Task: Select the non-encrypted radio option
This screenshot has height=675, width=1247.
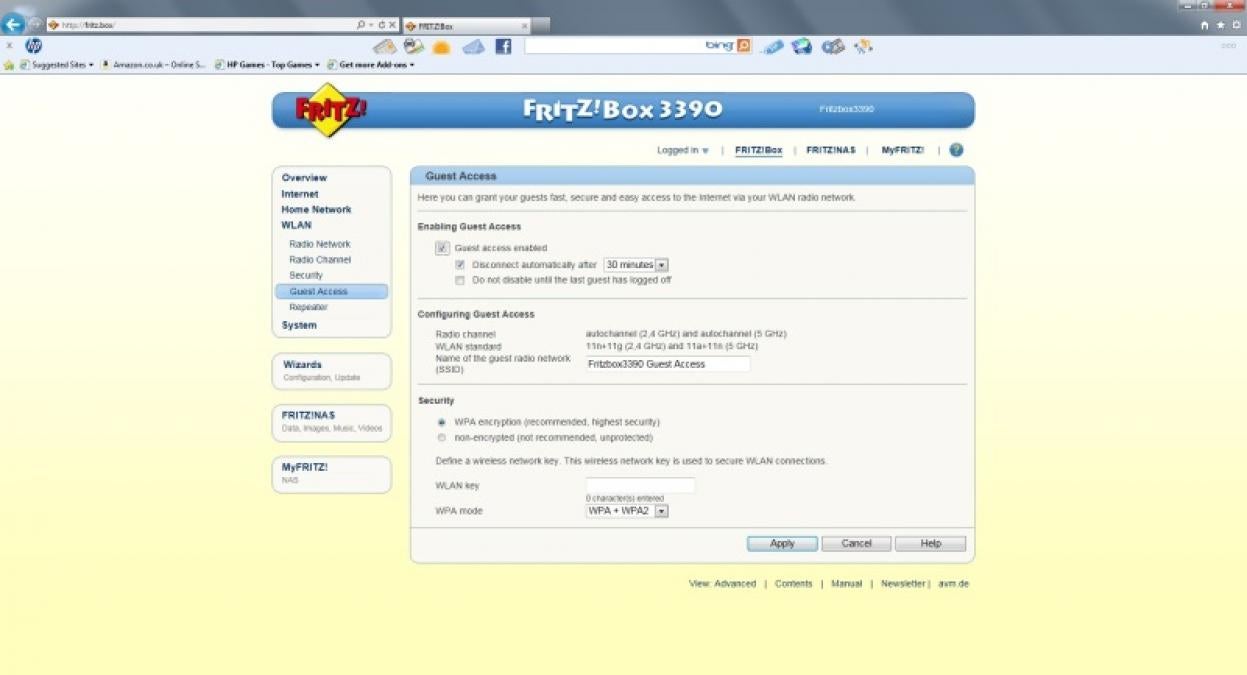Action: 442,438
